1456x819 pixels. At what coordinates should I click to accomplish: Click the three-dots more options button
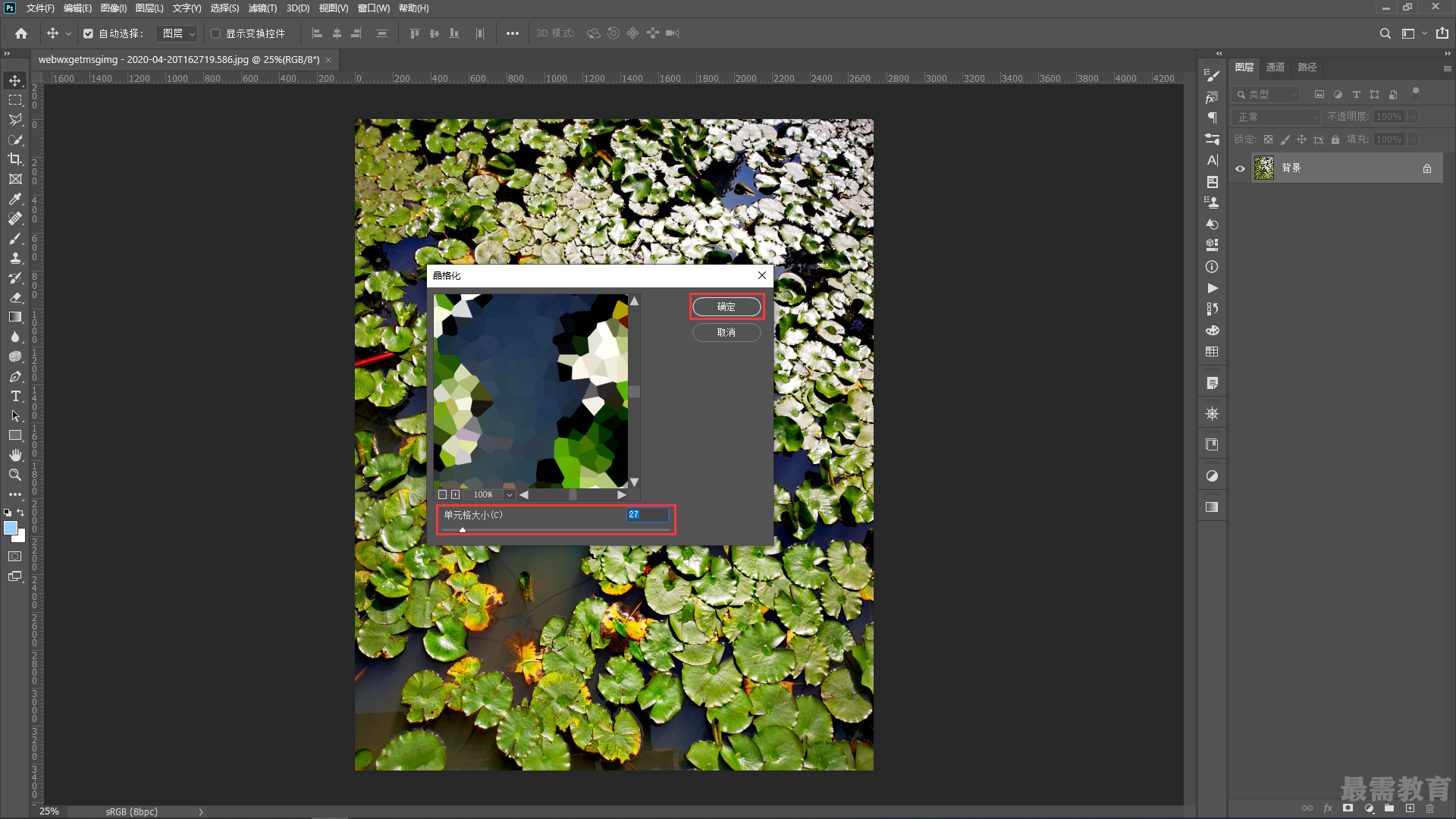tap(513, 33)
